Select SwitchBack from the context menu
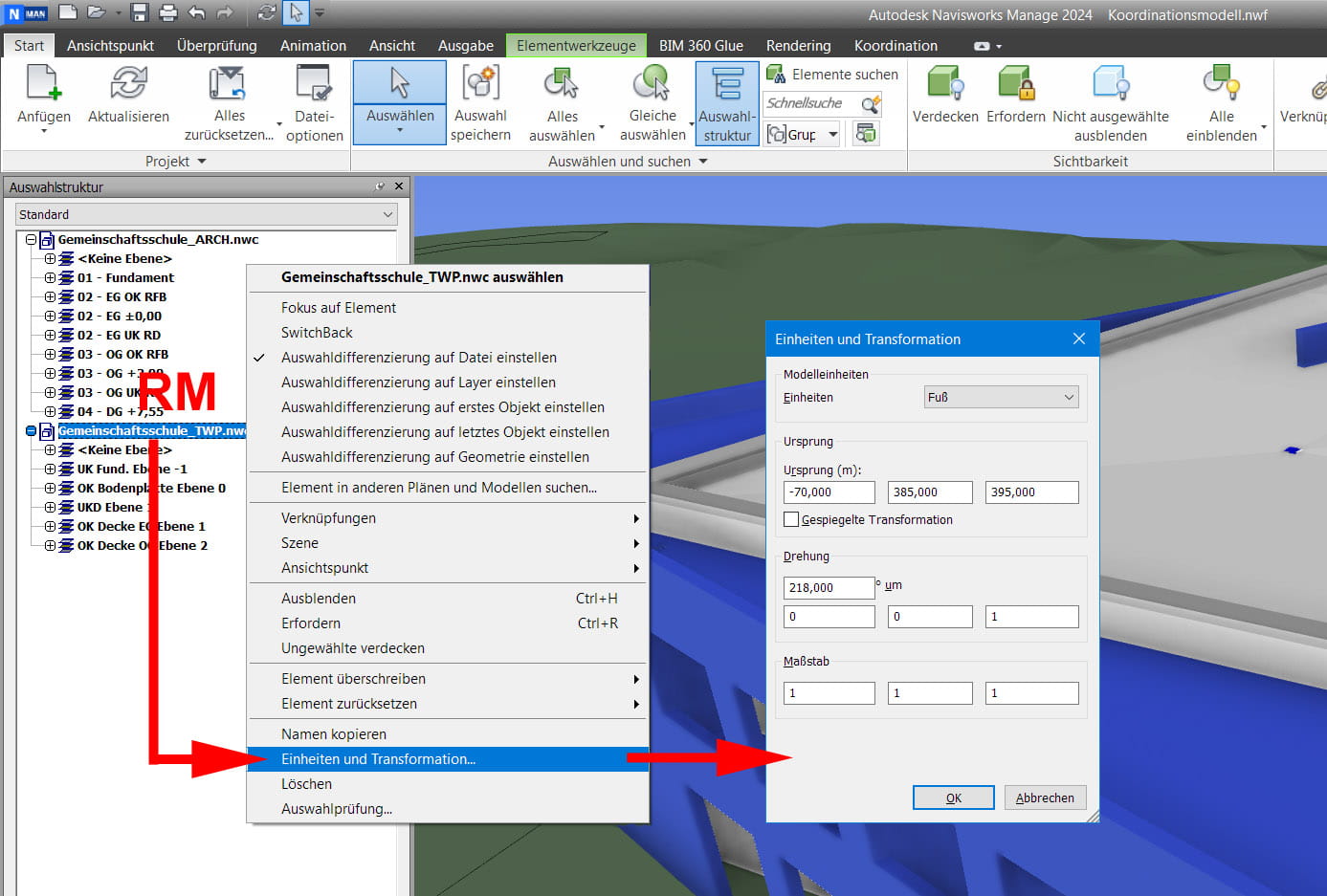1327x896 pixels. click(448, 333)
